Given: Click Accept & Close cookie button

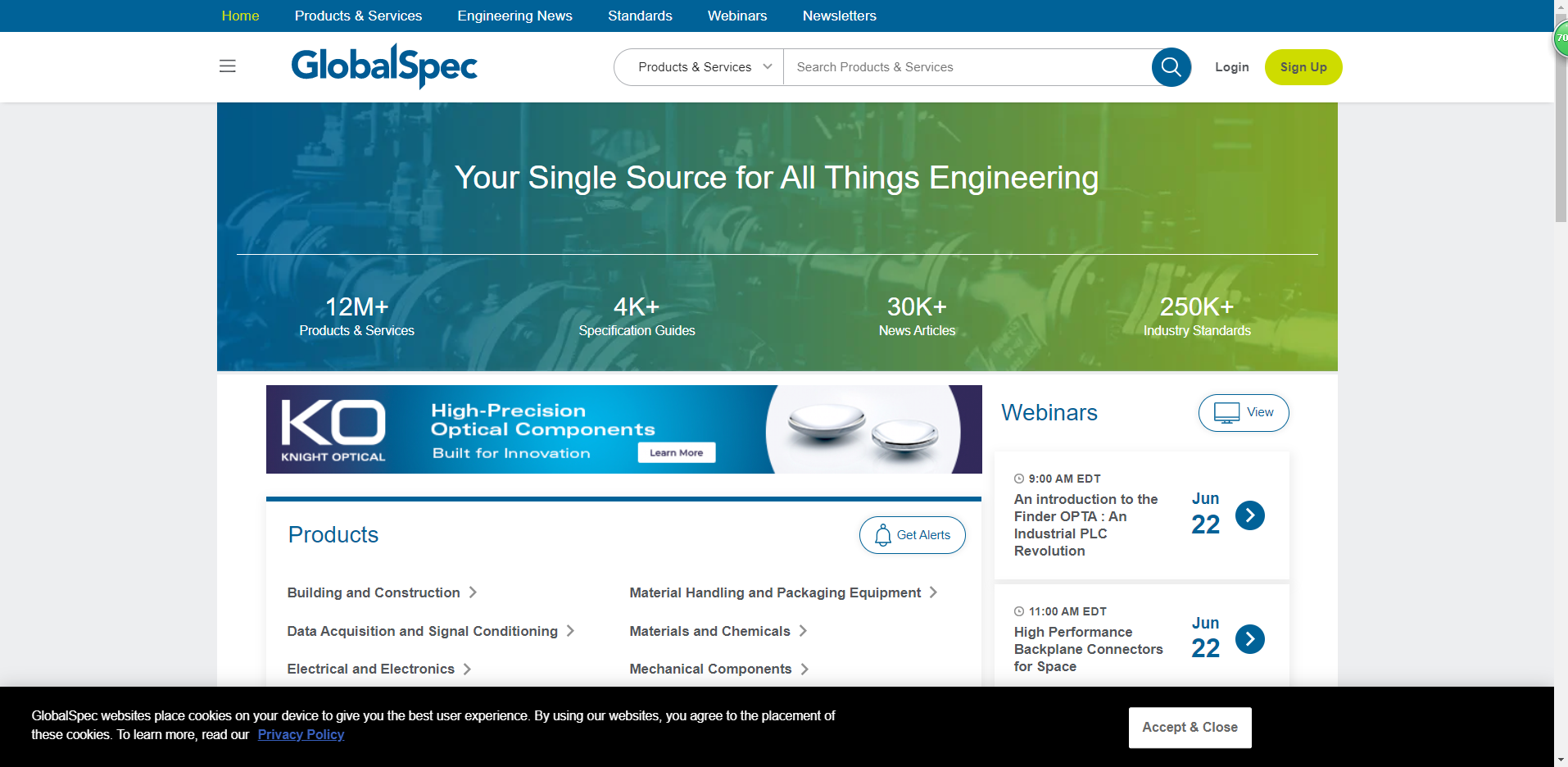Looking at the screenshot, I should tap(1190, 728).
